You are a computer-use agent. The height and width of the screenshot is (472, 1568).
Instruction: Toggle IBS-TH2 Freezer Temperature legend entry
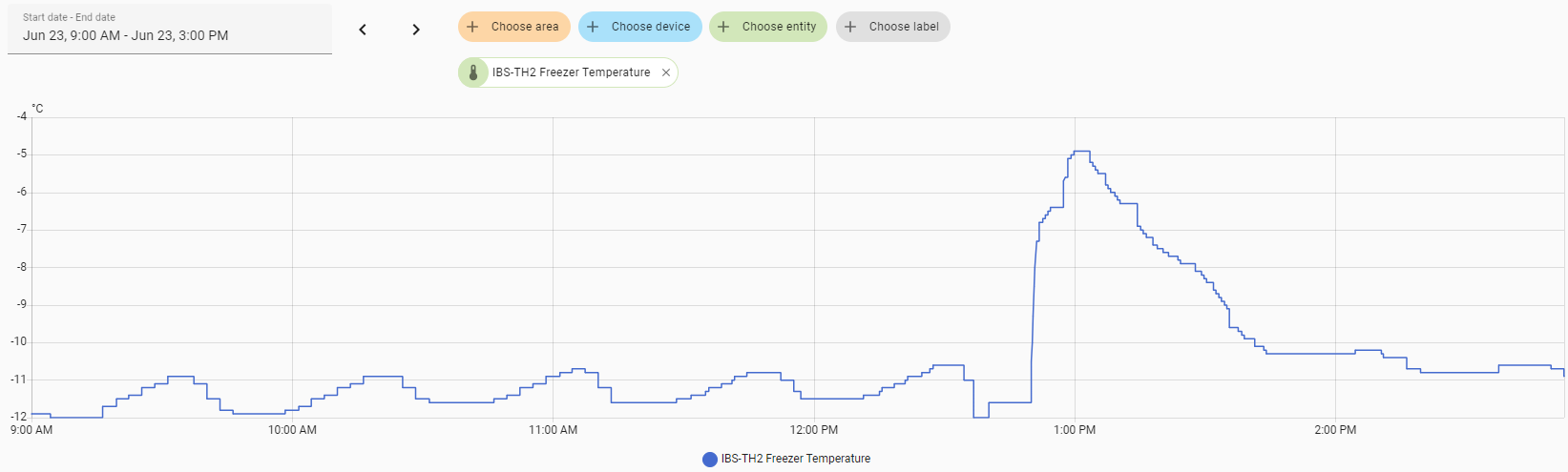pos(786,459)
